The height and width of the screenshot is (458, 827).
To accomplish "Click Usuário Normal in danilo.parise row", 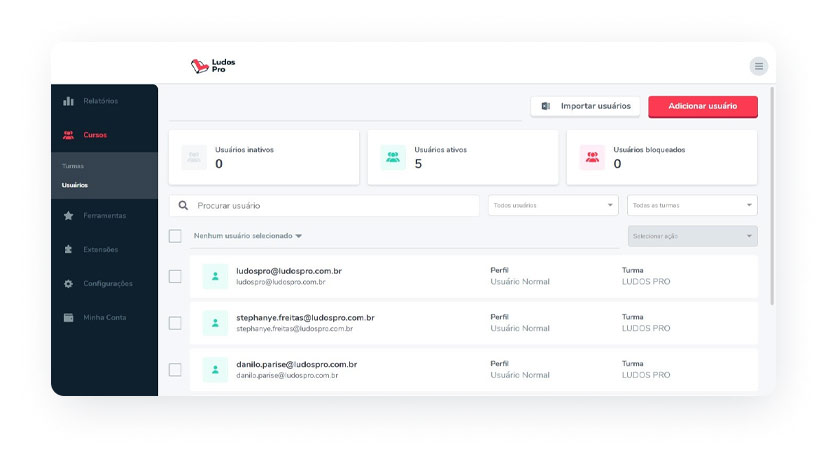I will point(520,375).
